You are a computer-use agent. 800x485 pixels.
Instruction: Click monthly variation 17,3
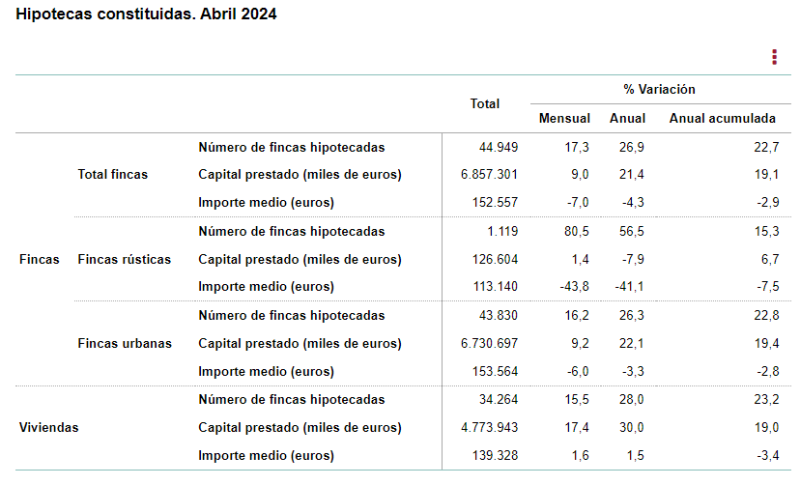(x=577, y=147)
